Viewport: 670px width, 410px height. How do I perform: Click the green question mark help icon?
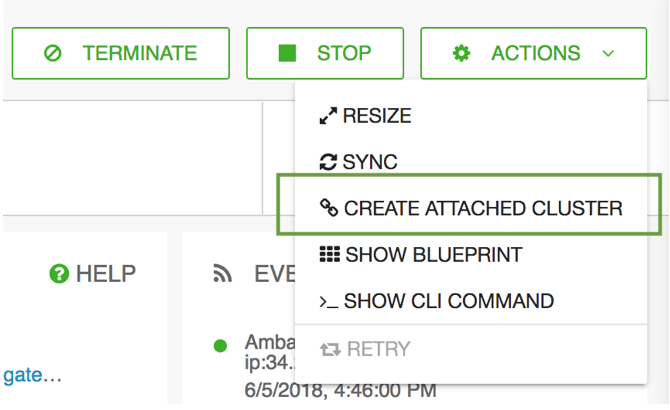point(59,274)
